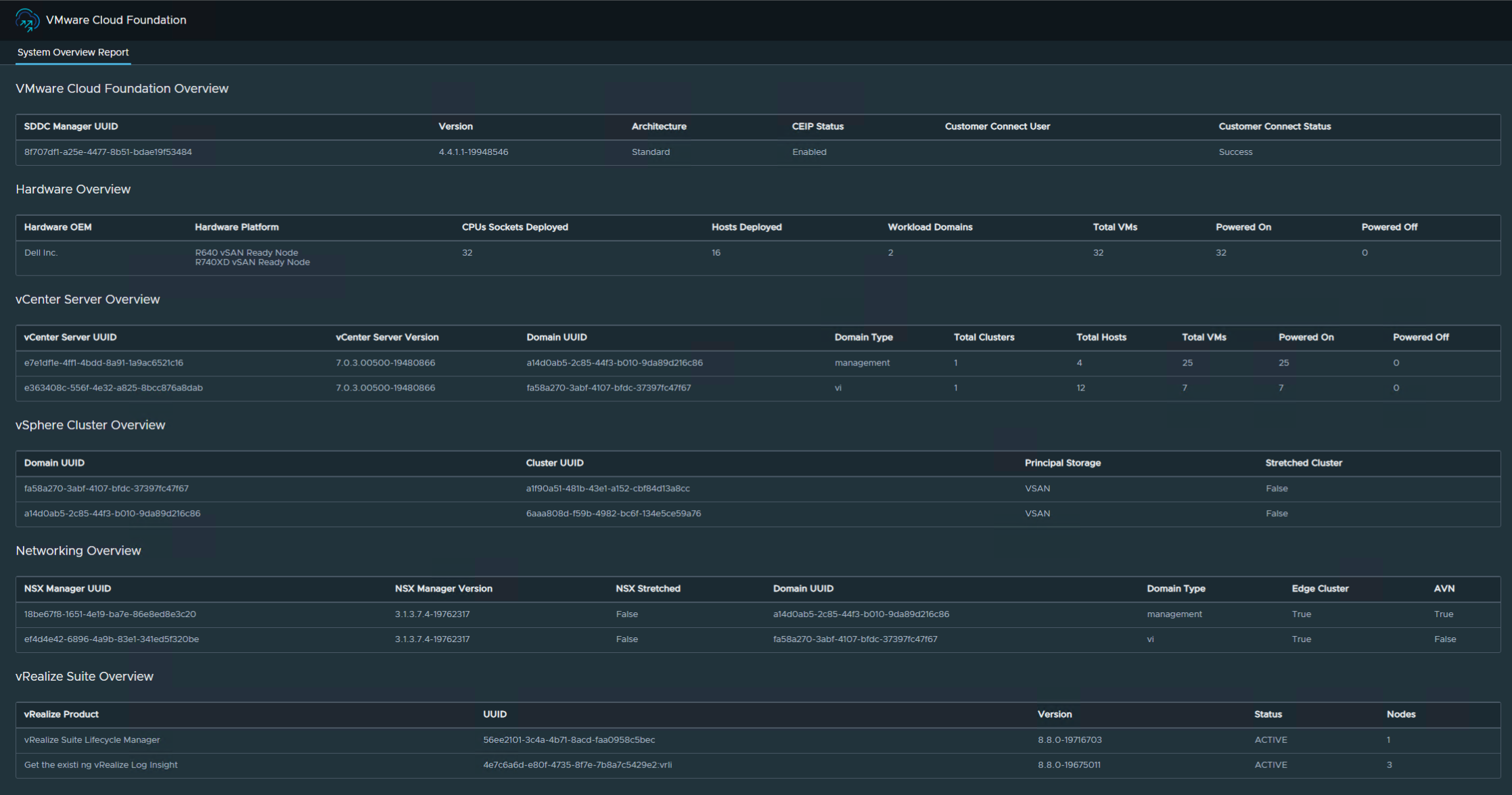Select the Get the existing vRealize Log Insight row
Screen dimensions: 1512x795
tap(100, 765)
